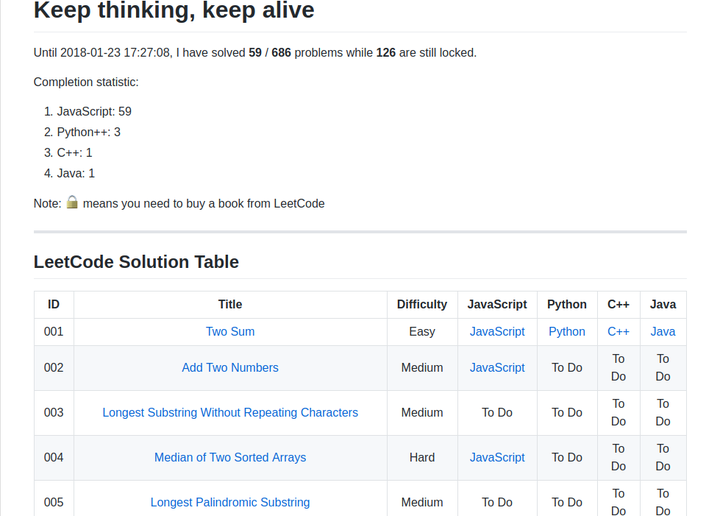Click Medium difficulty cell in row 002

[x=422, y=367]
